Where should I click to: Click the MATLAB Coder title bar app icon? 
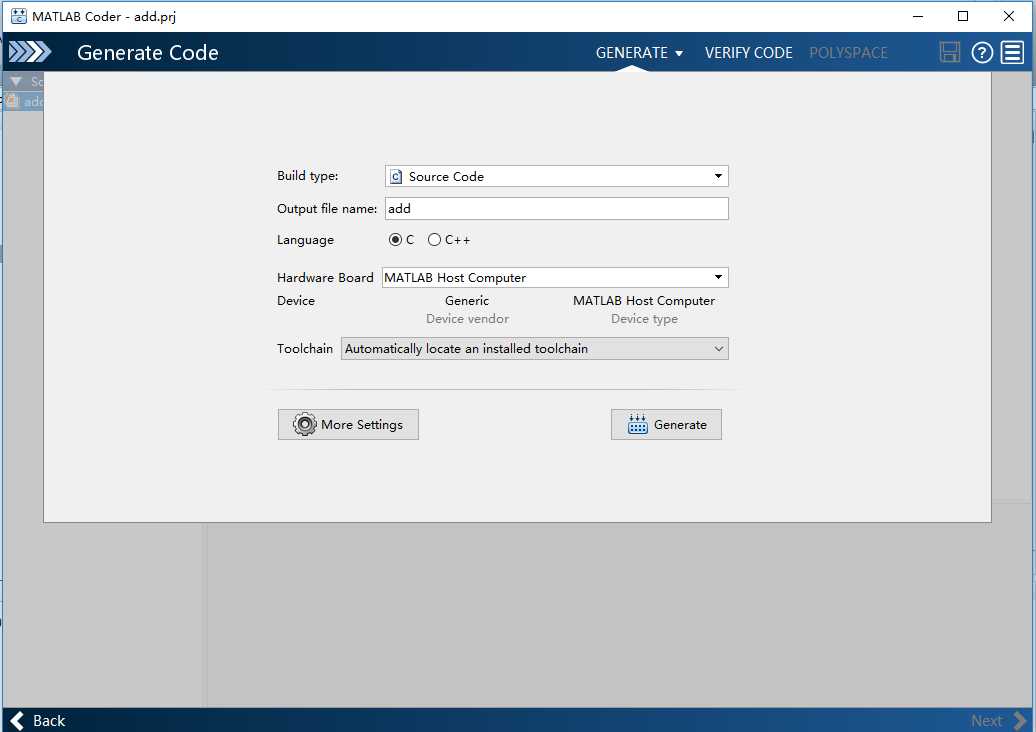18,16
